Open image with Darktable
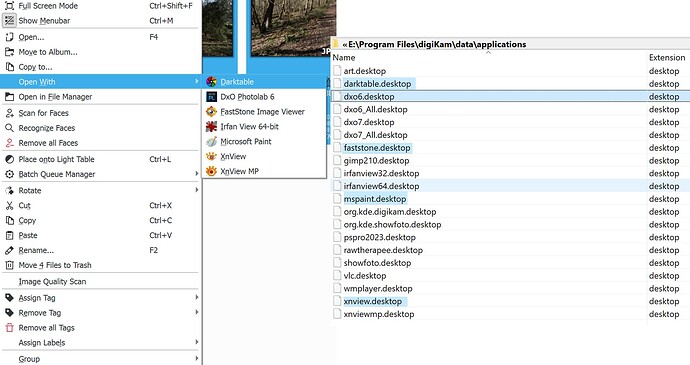This screenshot has height=365, width=690. [264, 82]
